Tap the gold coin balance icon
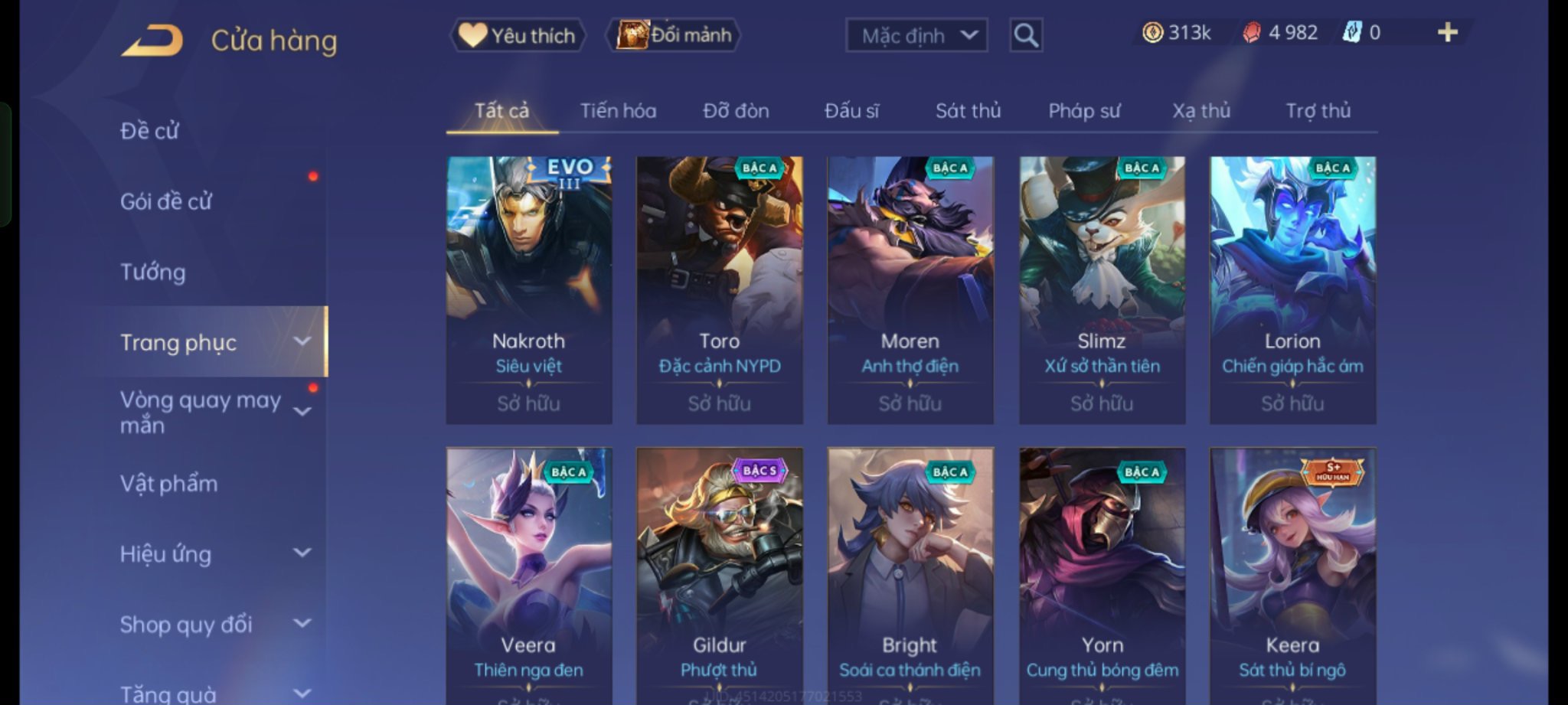 pos(1152,32)
